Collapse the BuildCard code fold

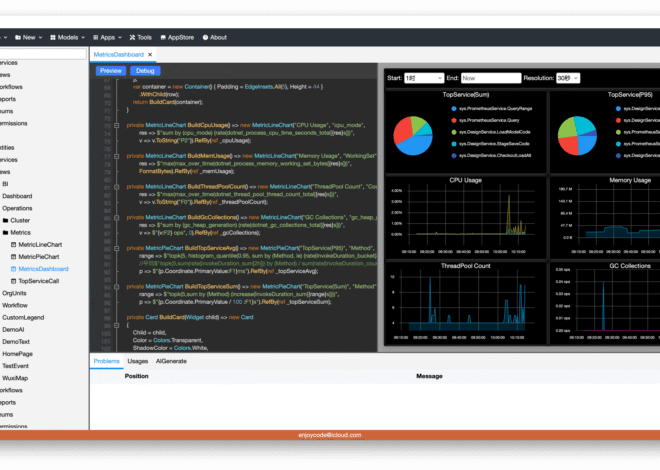[x=117, y=325]
